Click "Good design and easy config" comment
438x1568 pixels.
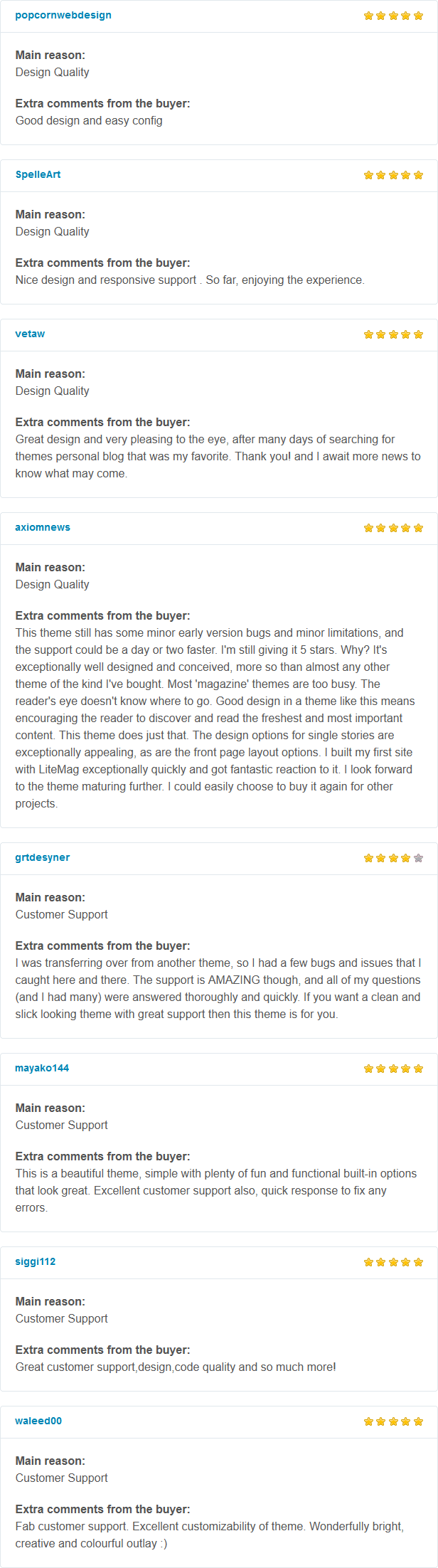click(x=89, y=120)
